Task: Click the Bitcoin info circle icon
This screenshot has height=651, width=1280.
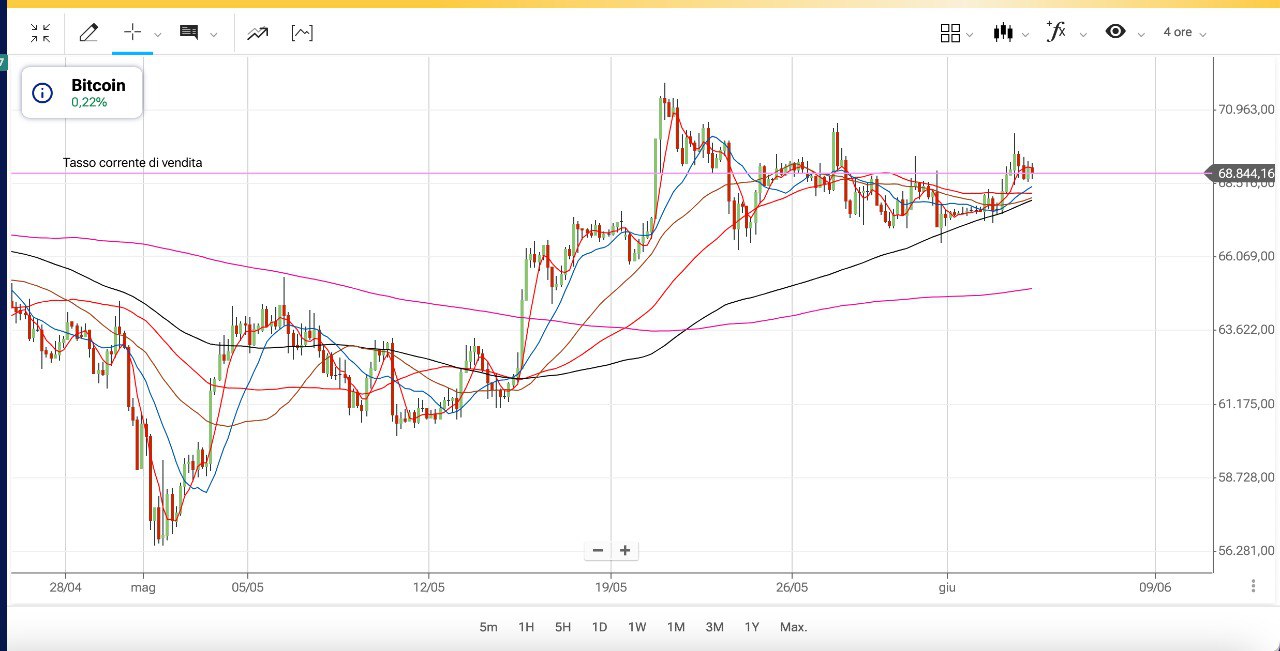Action: pos(42,93)
